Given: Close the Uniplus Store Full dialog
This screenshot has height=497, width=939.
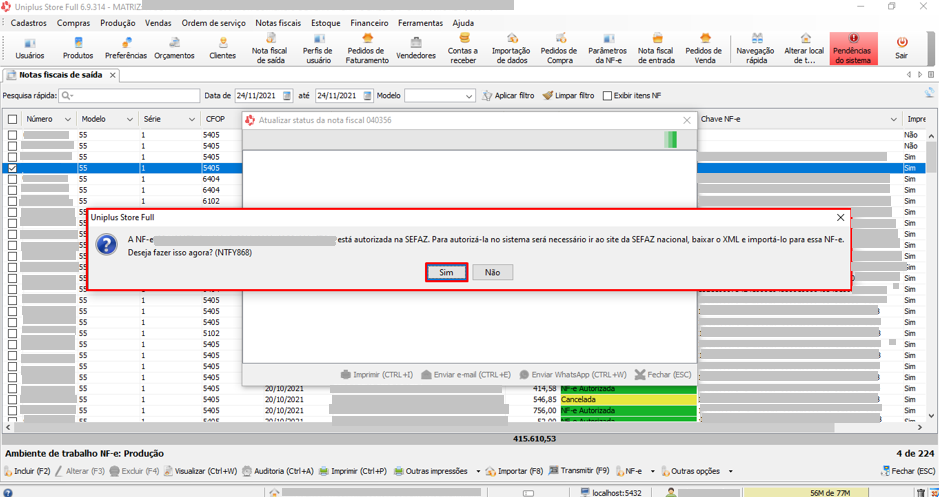Looking at the screenshot, I should tap(840, 217).
